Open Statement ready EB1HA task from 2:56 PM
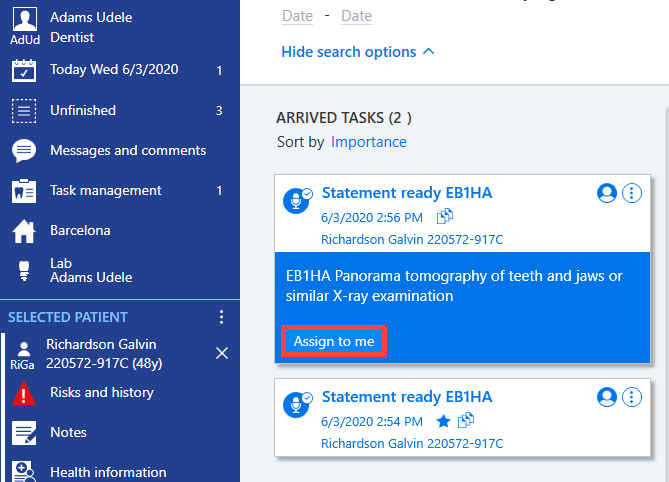Image resolution: width=669 pixels, height=482 pixels. pos(407,193)
